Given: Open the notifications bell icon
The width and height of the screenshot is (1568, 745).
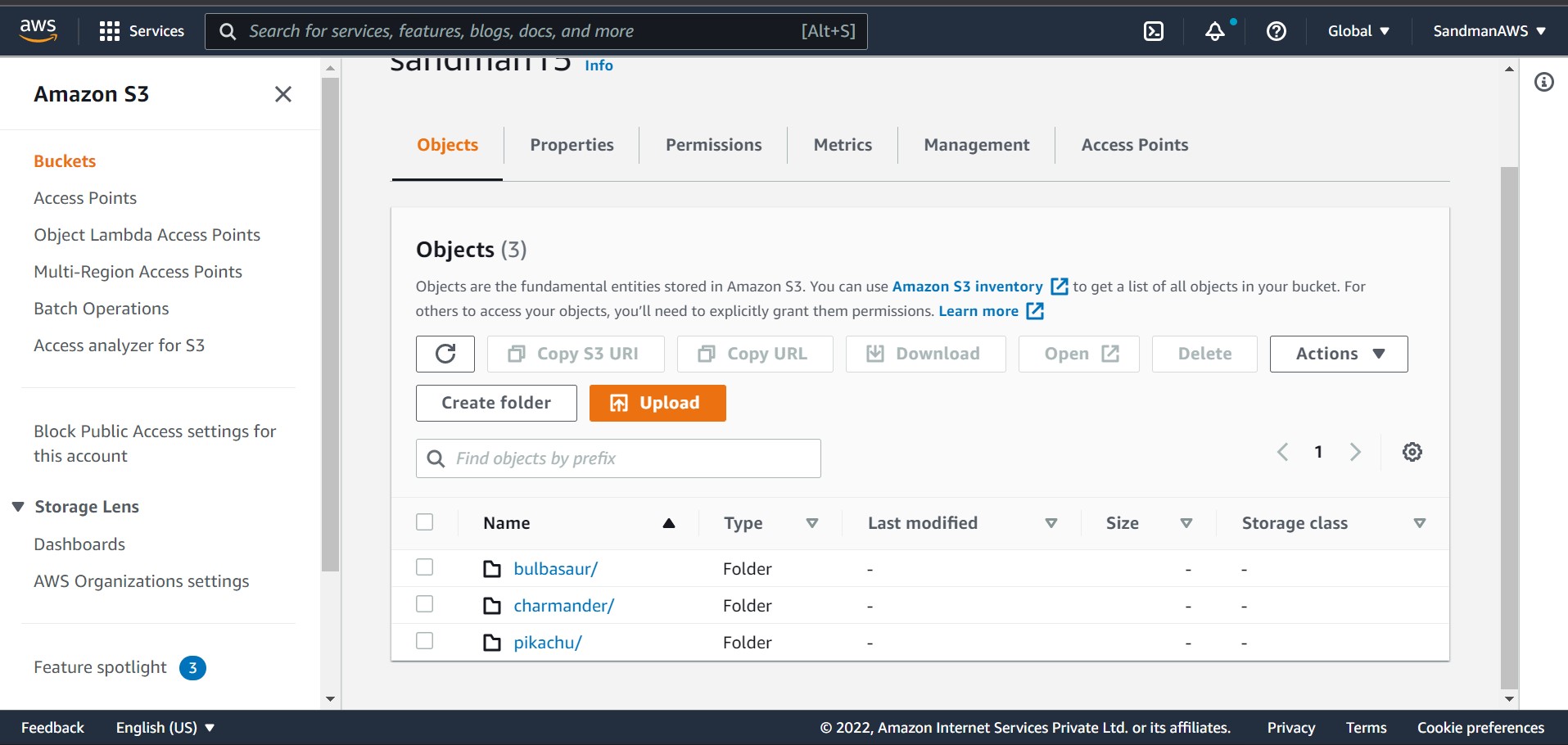Looking at the screenshot, I should [x=1215, y=30].
